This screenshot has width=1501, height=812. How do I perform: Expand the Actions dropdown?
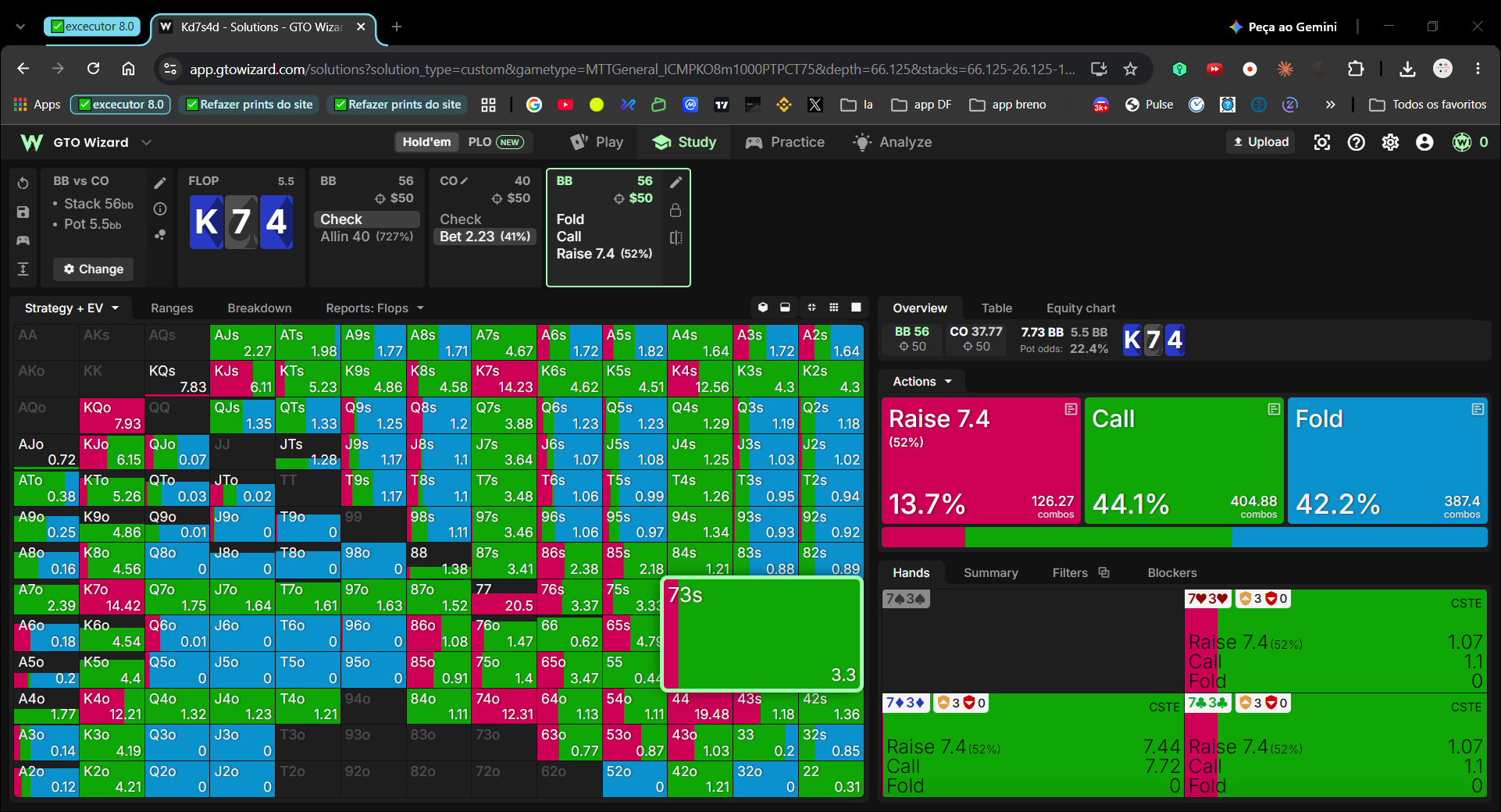[923, 382]
